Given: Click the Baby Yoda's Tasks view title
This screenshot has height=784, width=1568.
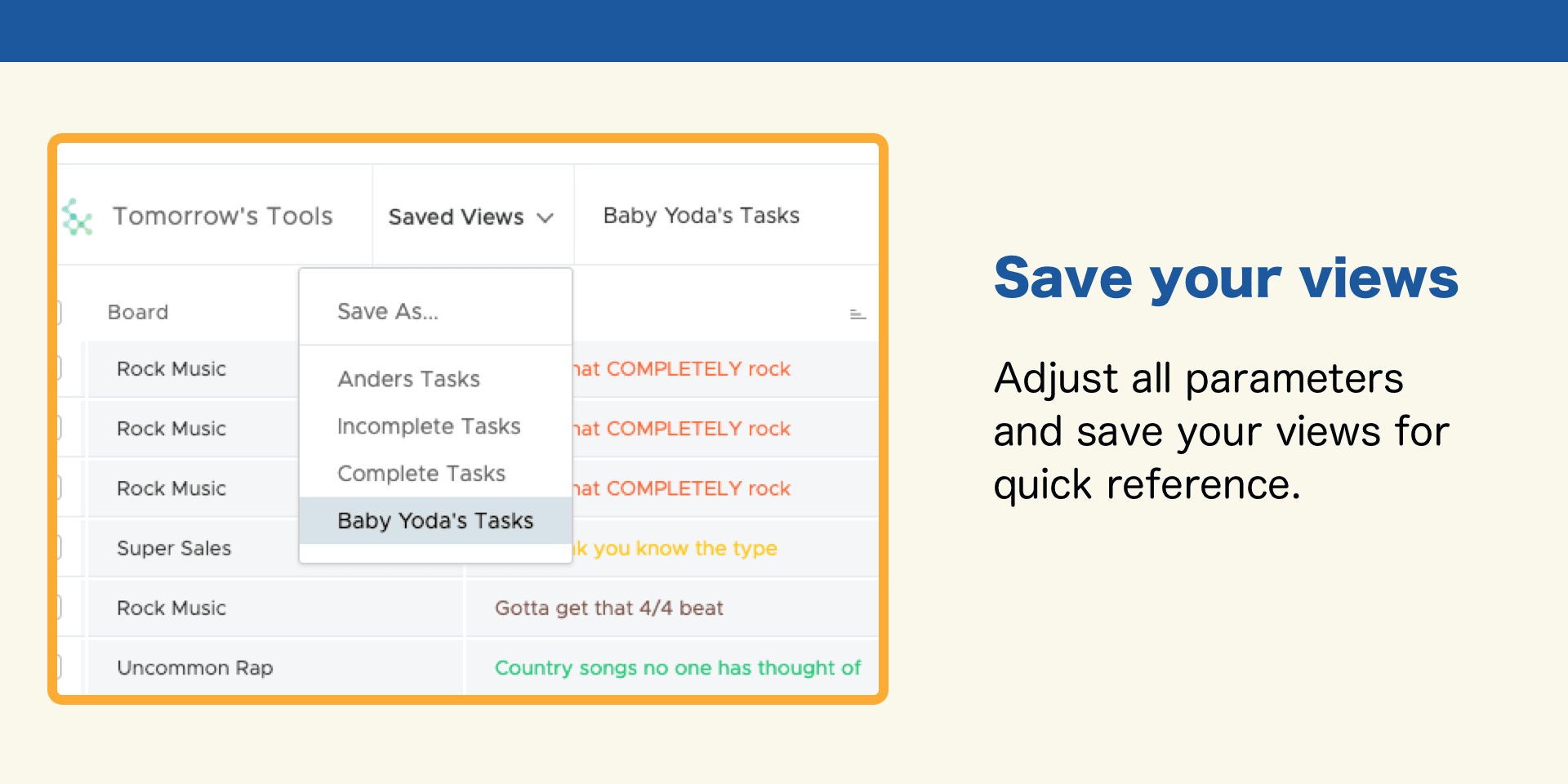Looking at the screenshot, I should point(702,216).
